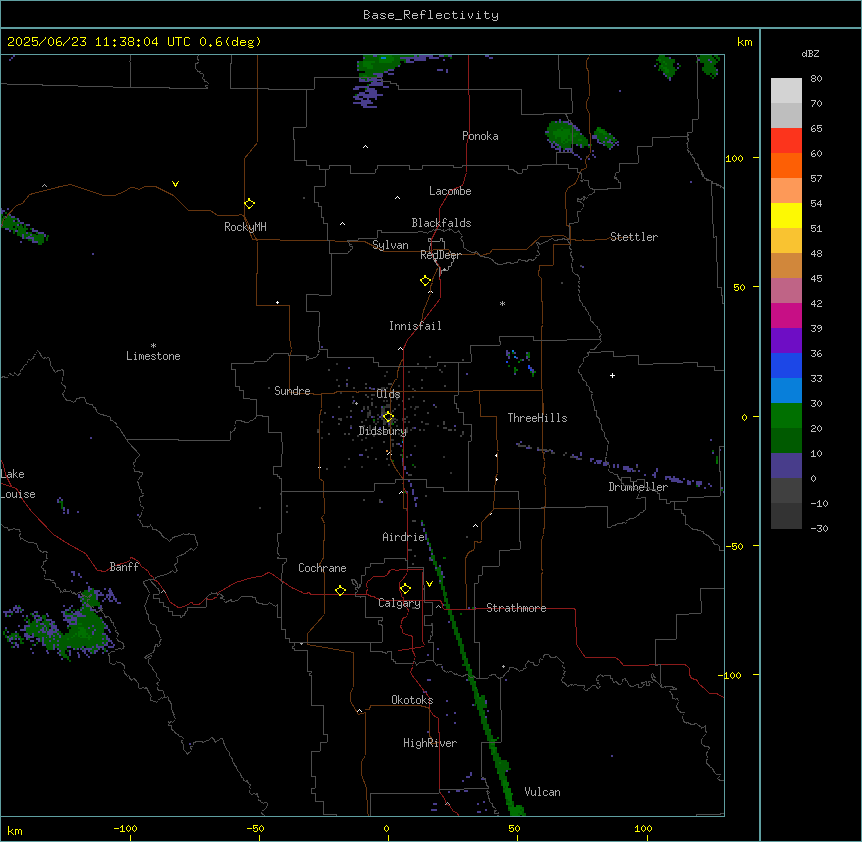The image size is (862, 842).
Task: Click the Strathmore city label
Action: [516, 608]
